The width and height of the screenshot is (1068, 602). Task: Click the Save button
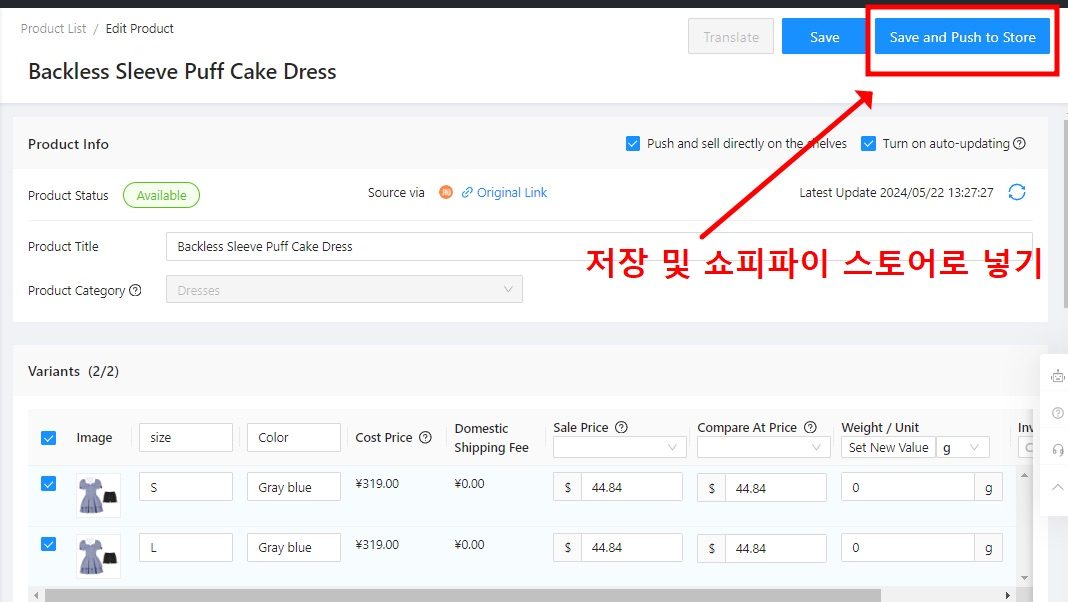[824, 37]
